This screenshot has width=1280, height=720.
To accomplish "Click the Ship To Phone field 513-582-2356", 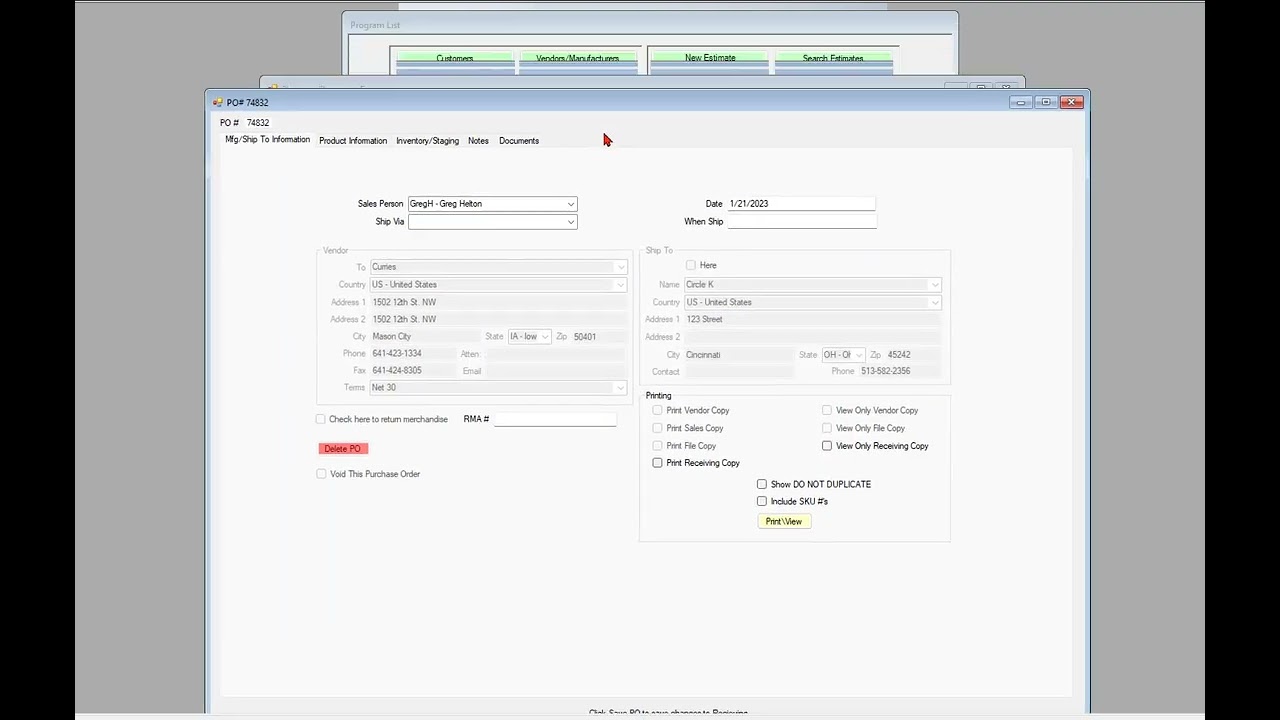I will [898, 372].
